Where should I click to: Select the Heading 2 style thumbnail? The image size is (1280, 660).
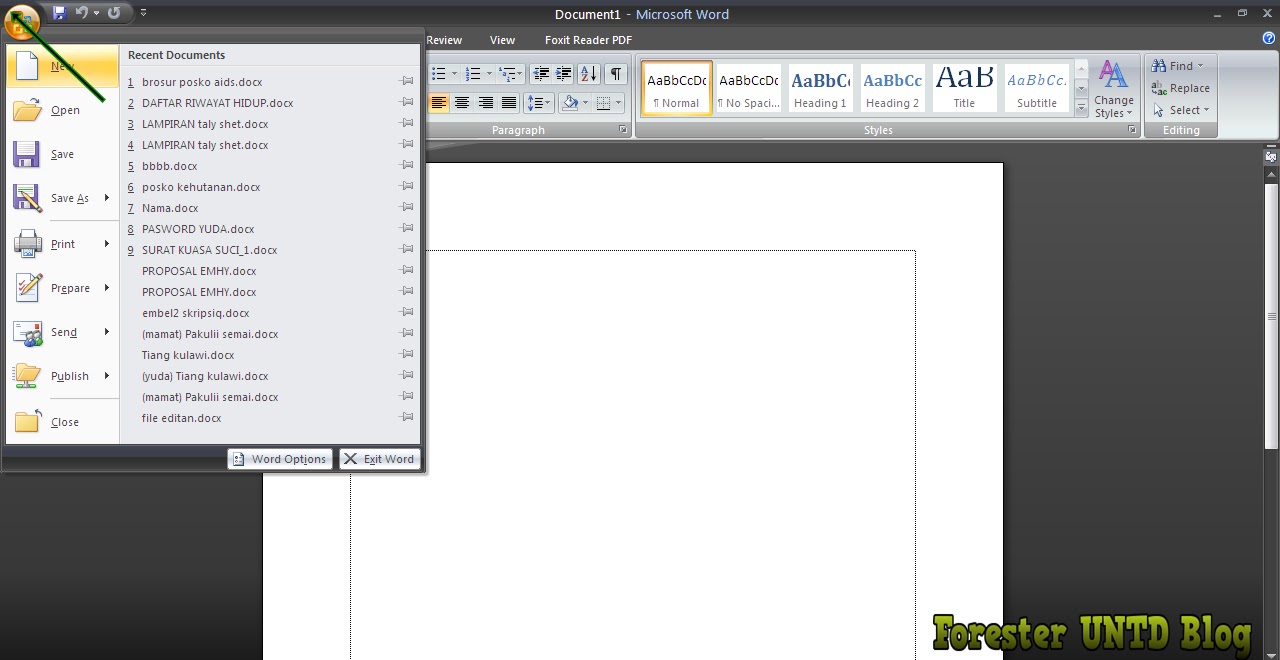tap(893, 88)
